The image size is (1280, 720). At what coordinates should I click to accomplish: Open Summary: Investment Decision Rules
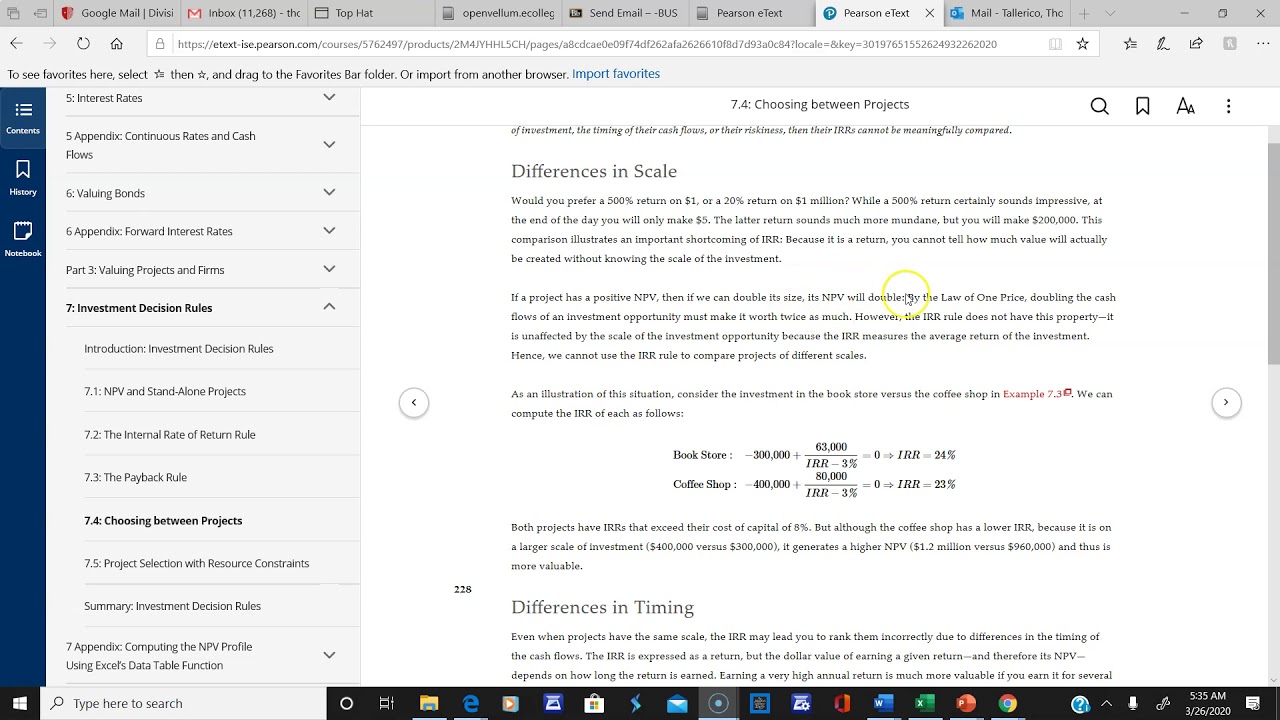click(172, 606)
